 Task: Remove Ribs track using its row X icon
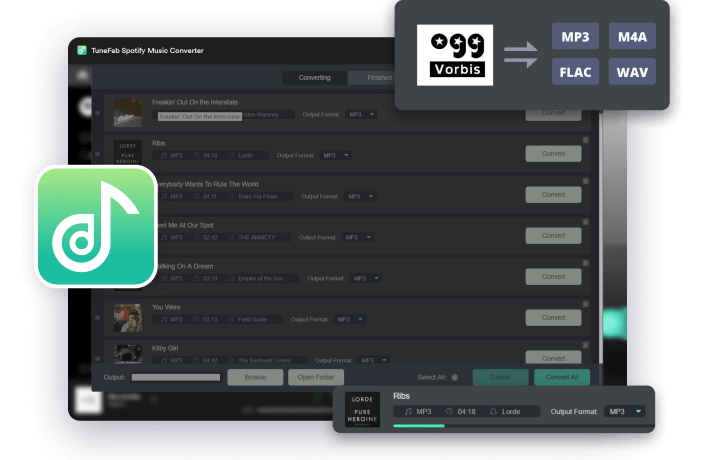coord(585,140)
